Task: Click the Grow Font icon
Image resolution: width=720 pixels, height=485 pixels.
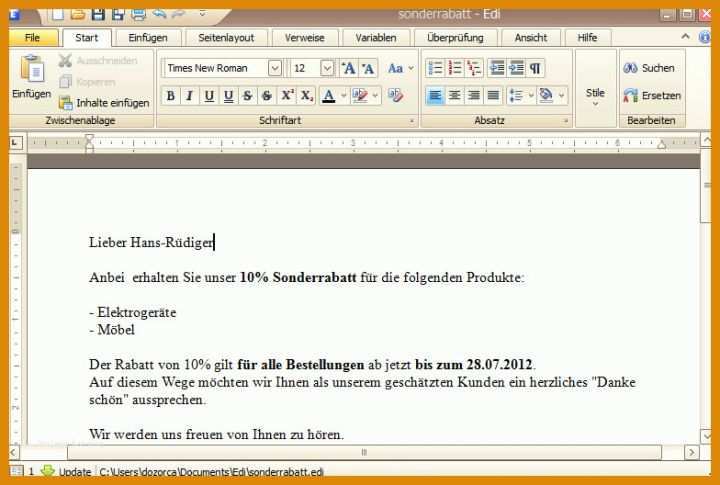Action: 349,68
